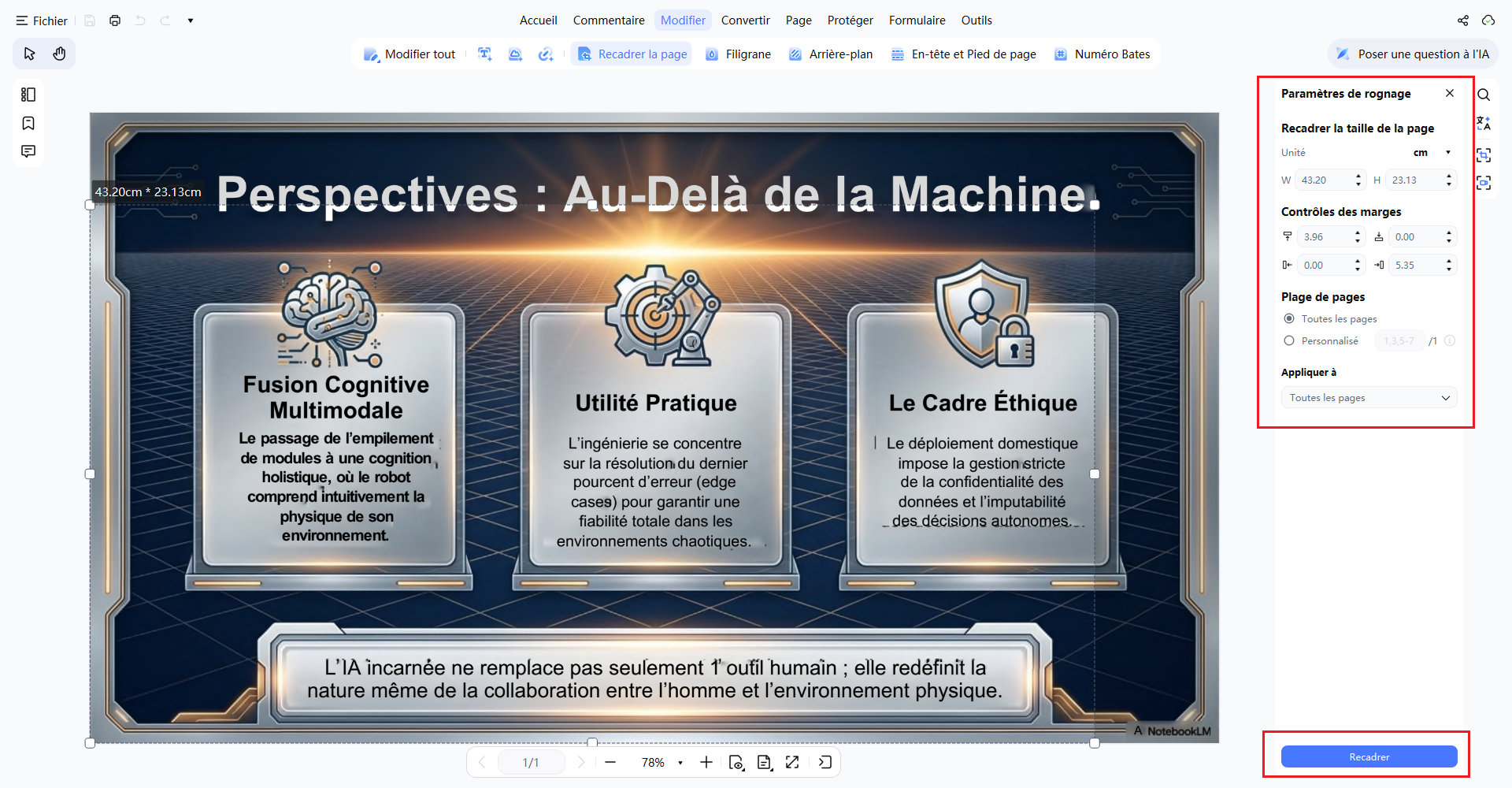Select the Modifier tab
Viewport: 1512px width, 788px height.
coord(683,20)
